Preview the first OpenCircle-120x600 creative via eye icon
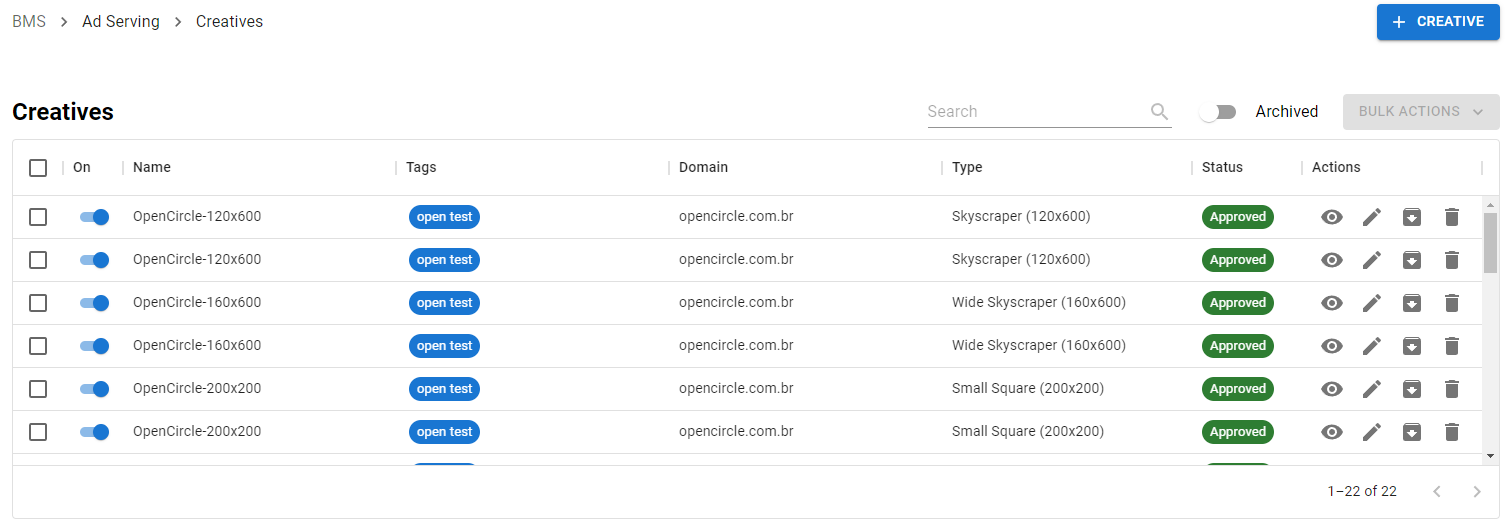Image resolution: width=1510 pixels, height=525 pixels. 1331,217
